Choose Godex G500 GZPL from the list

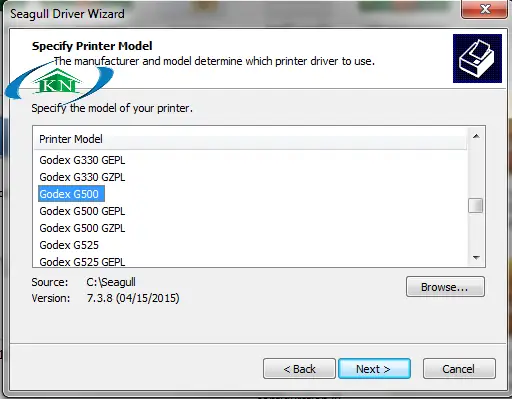tap(82, 228)
